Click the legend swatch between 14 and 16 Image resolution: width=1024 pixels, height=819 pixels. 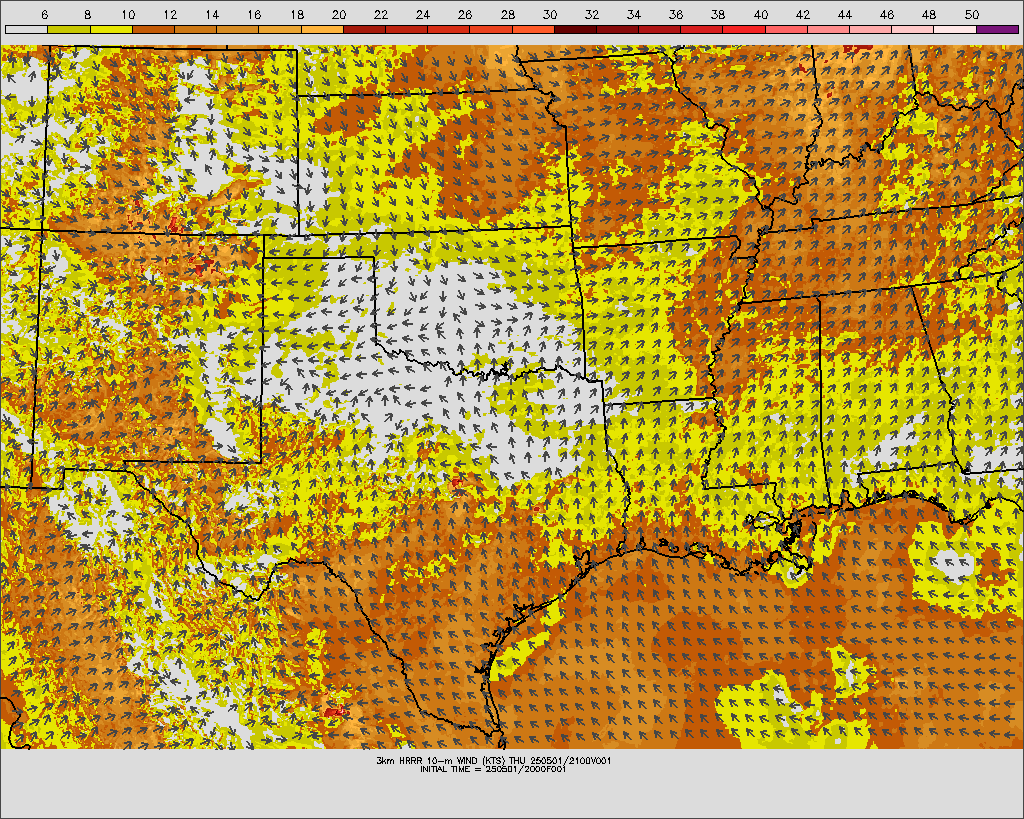pyautogui.click(x=238, y=29)
